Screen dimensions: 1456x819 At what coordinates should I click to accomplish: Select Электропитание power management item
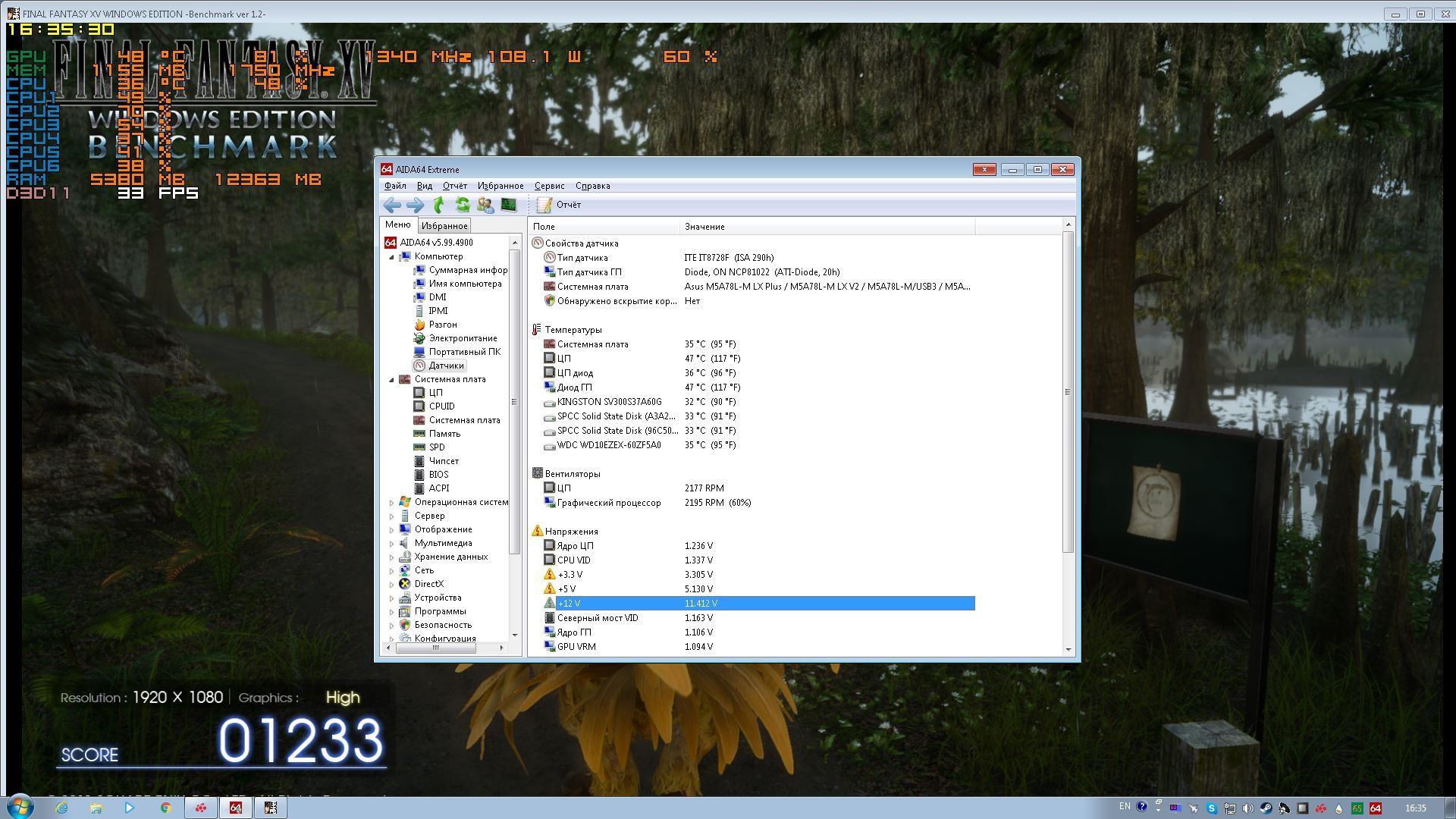click(x=463, y=338)
